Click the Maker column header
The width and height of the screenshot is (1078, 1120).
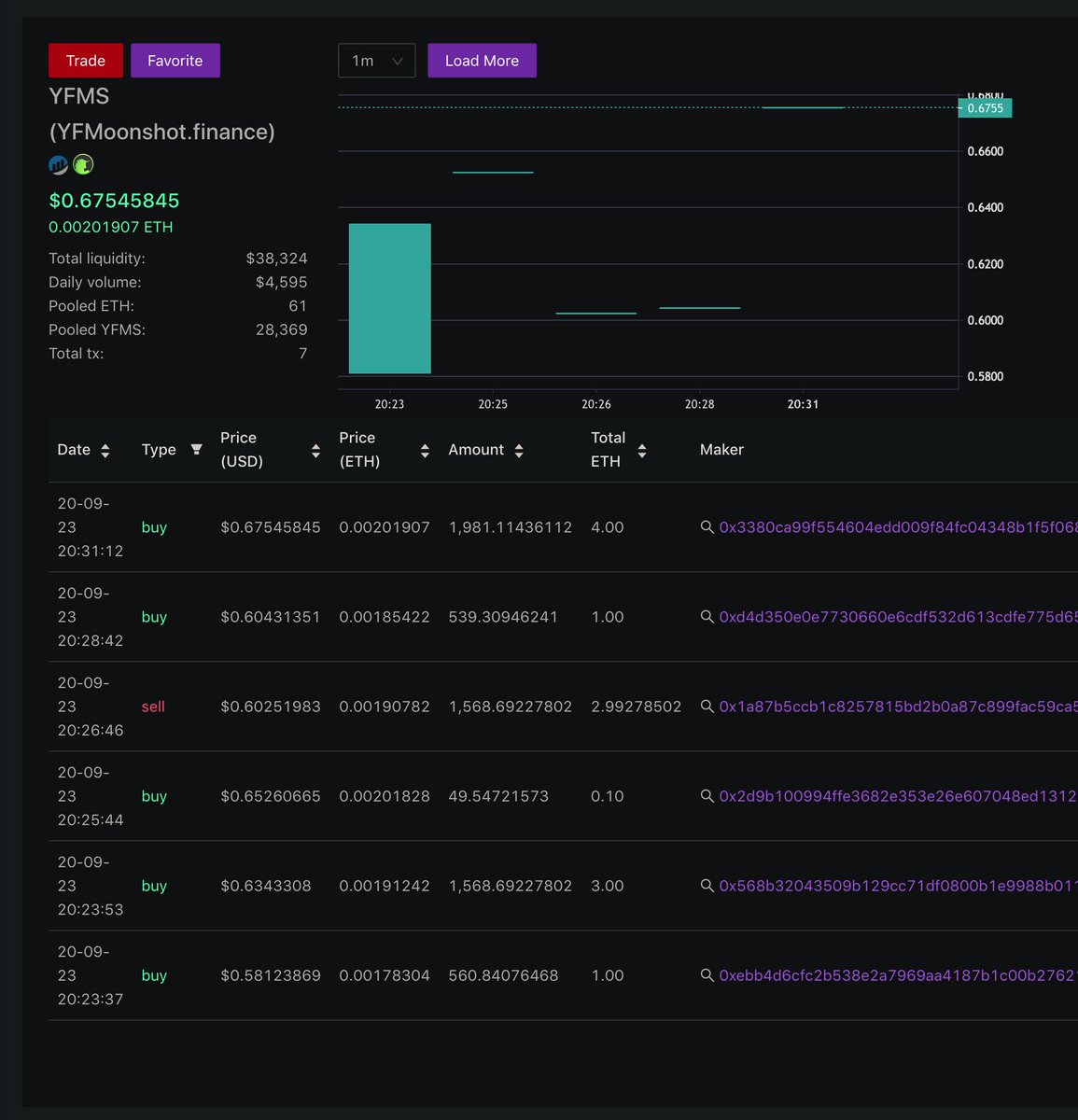coord(721,450)
